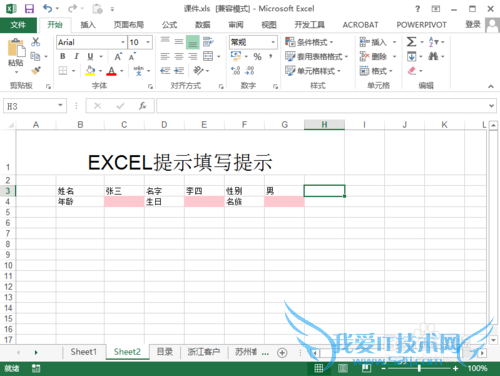The width and height of the screenshot is (500, 376).
Task: Click the Clear eraser icon
Action: 412,71
